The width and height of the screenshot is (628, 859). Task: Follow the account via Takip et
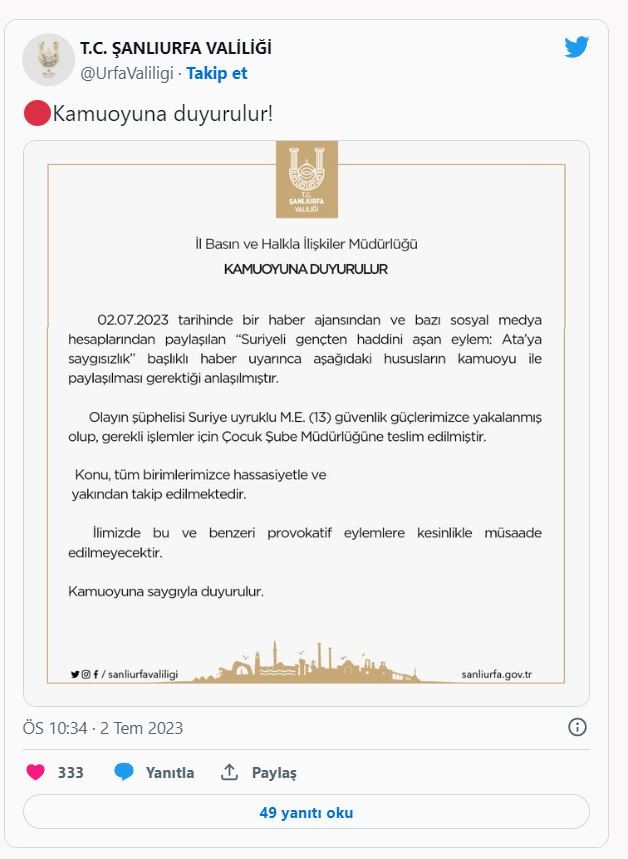[x=216, y=73]
